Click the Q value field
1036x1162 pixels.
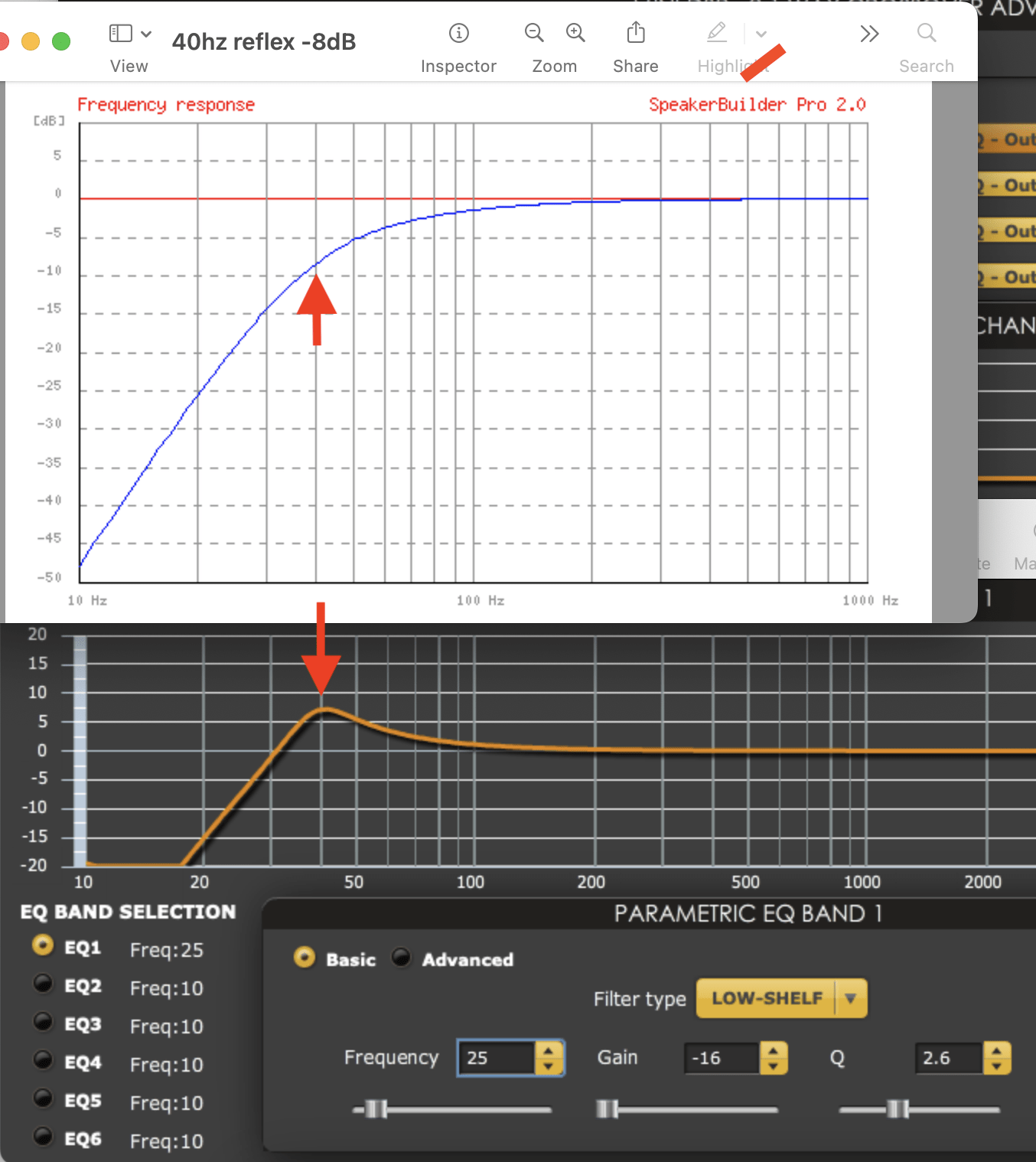(949, 1058)
